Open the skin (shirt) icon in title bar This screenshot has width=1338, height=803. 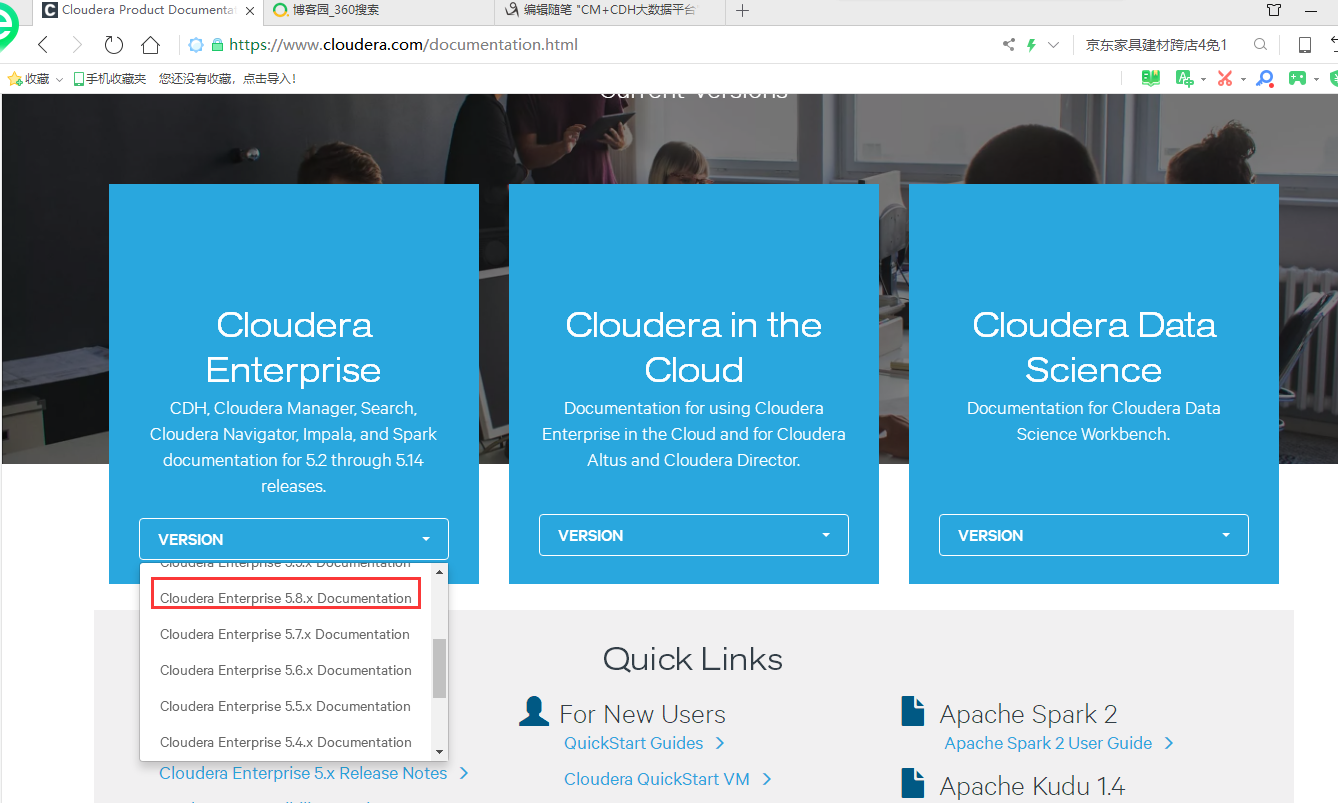1274,10
